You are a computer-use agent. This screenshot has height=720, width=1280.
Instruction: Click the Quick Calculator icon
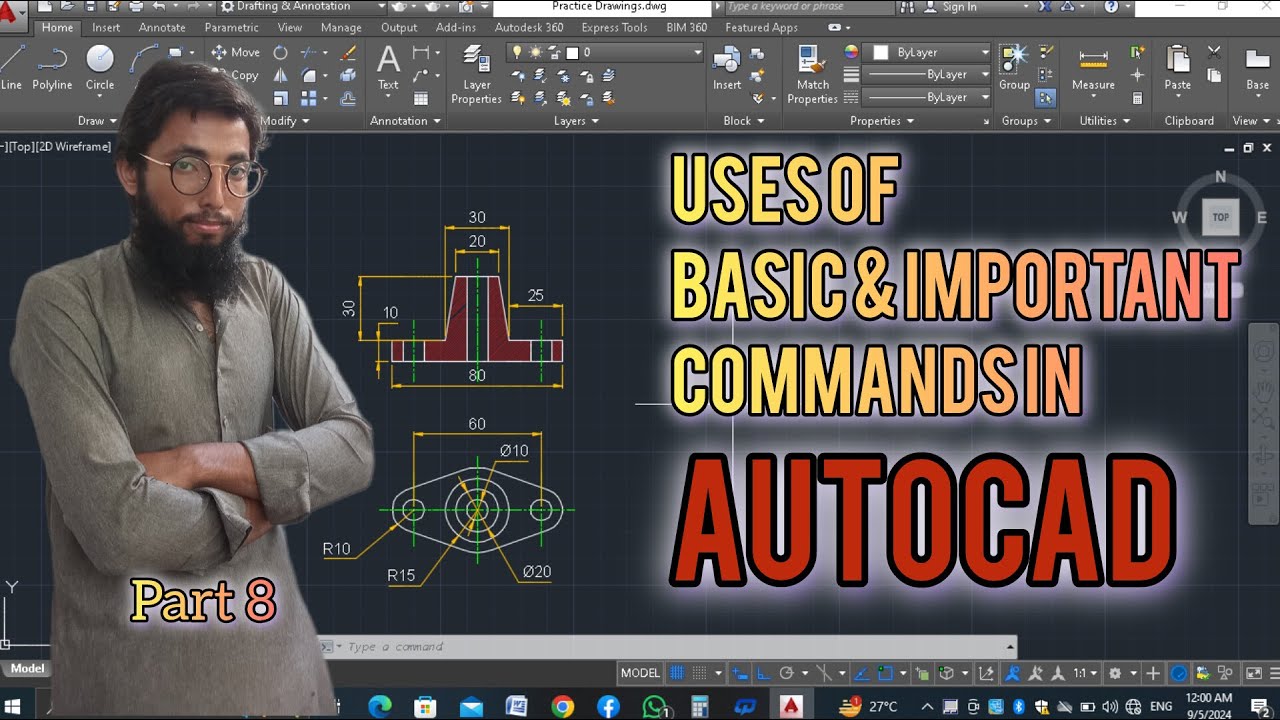point(1137,98)
